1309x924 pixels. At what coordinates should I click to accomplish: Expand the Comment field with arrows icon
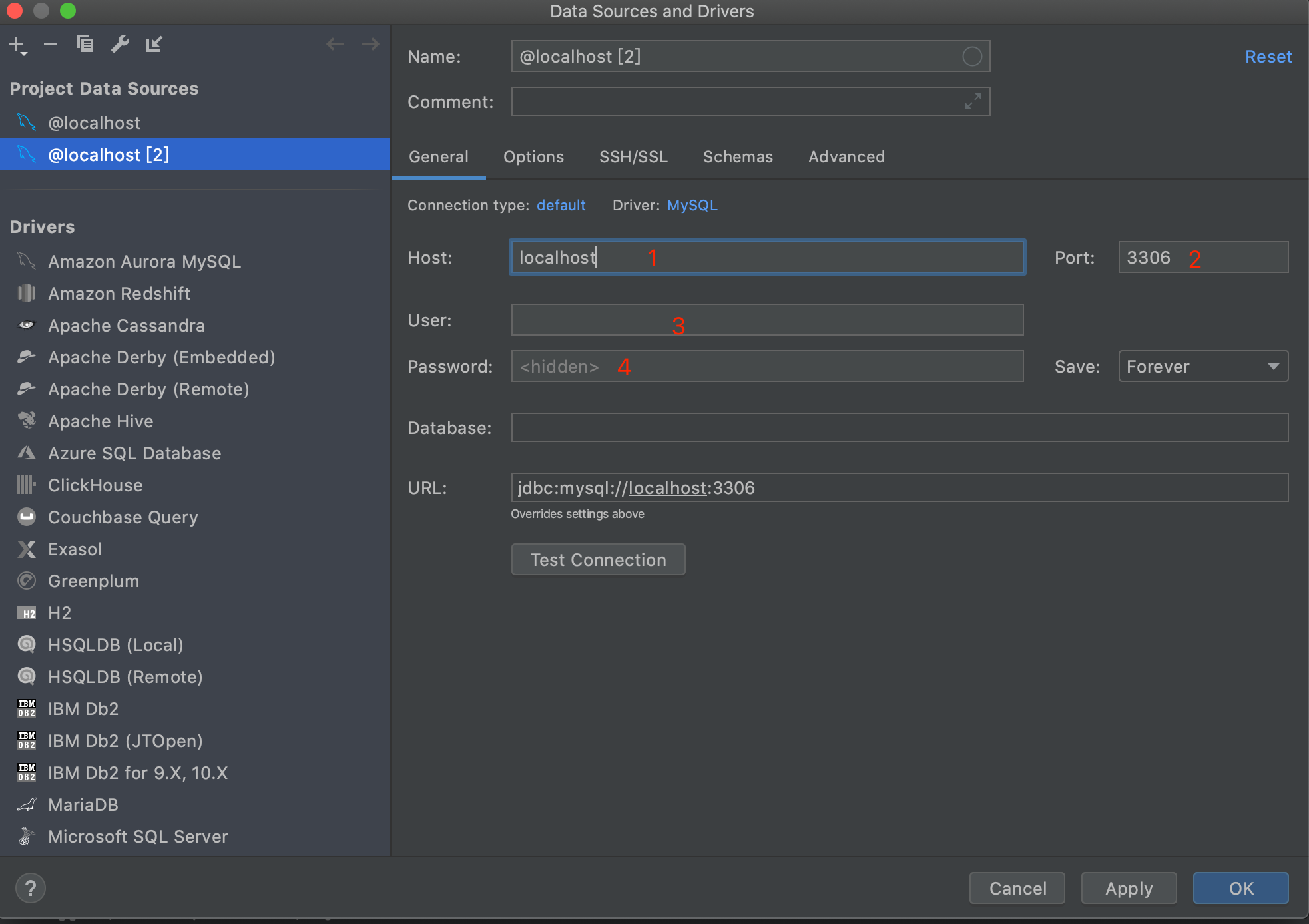pos(973,101)
